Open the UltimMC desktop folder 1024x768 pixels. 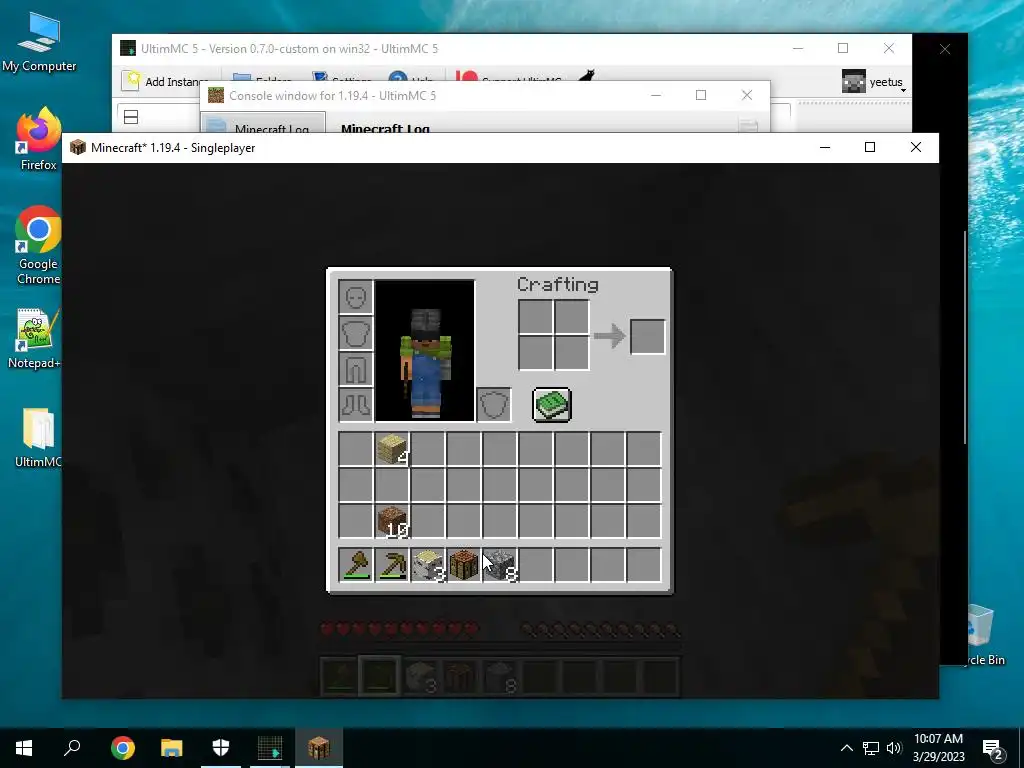click(39, 438)
